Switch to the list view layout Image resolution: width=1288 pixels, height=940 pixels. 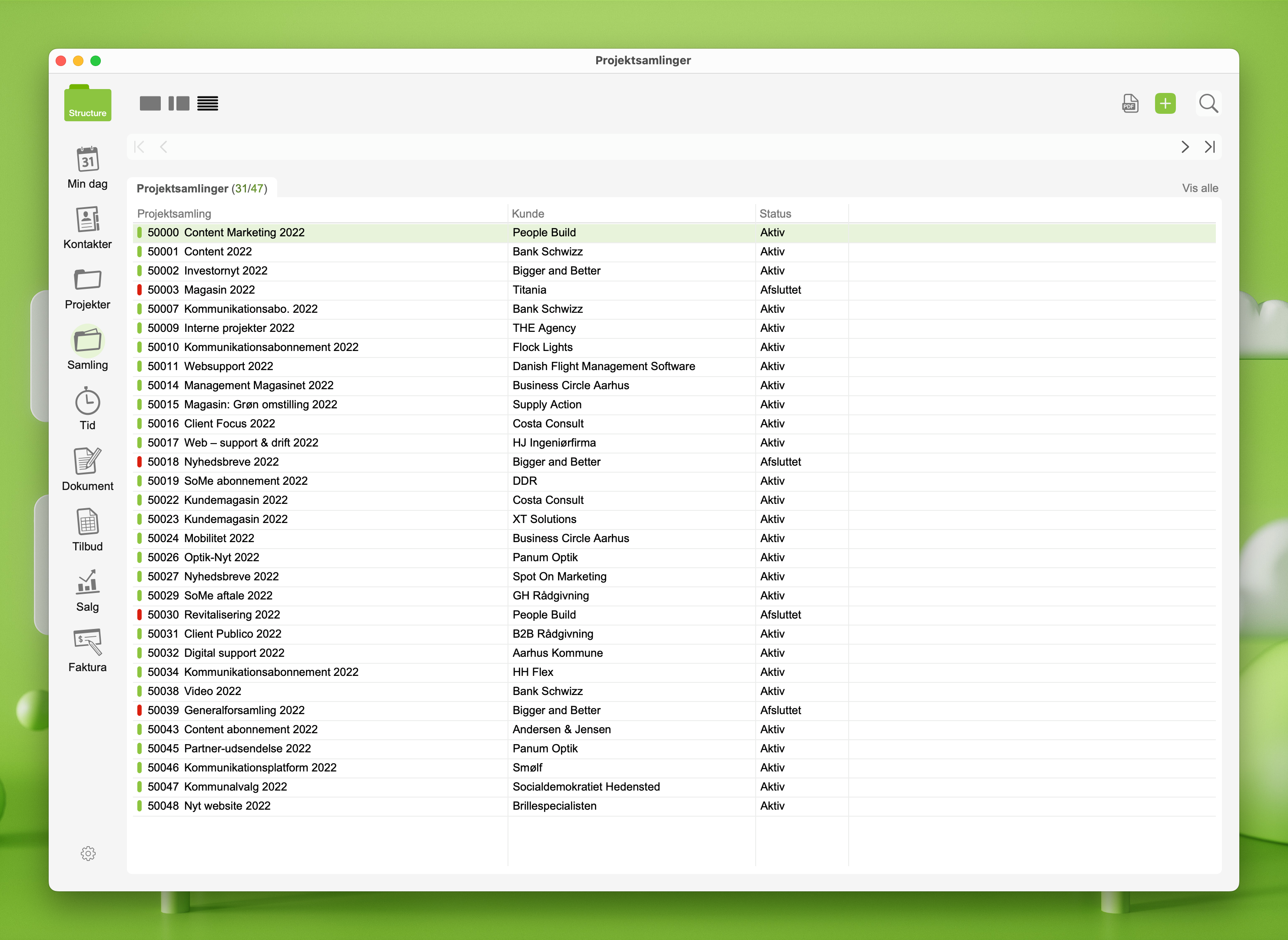(208, 103)
